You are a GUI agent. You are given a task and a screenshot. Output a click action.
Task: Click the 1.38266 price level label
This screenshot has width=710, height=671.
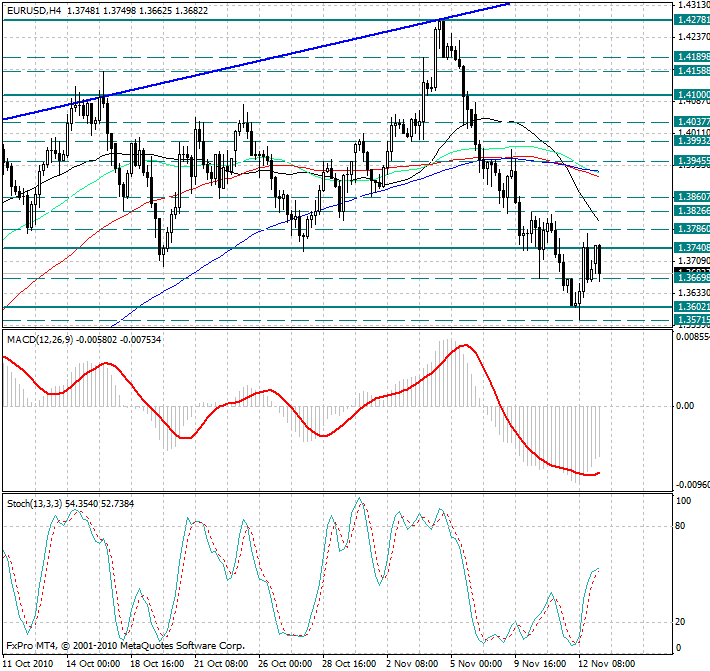click(692, 211)
